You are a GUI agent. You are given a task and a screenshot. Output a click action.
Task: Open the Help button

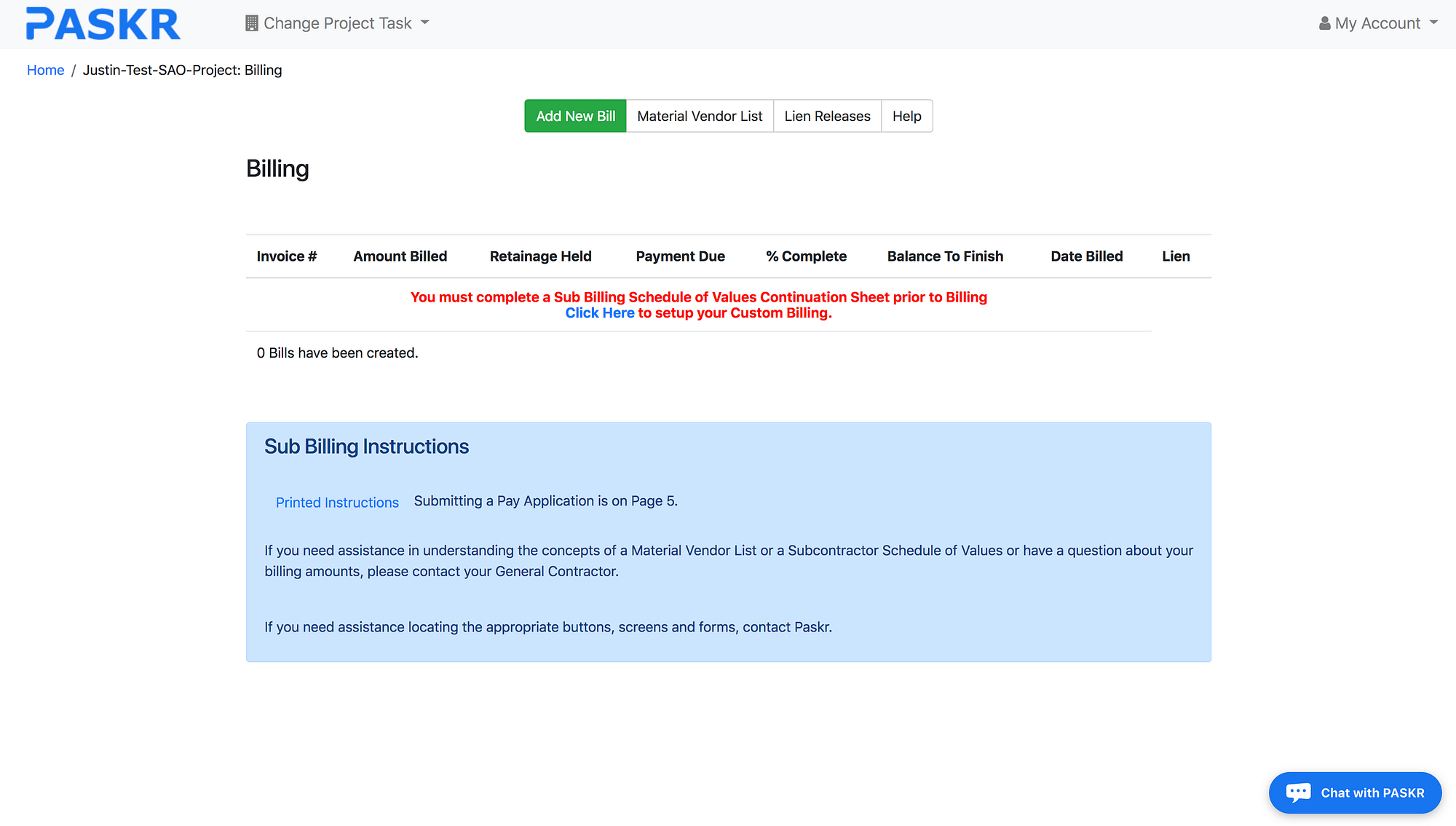[906, 116]
